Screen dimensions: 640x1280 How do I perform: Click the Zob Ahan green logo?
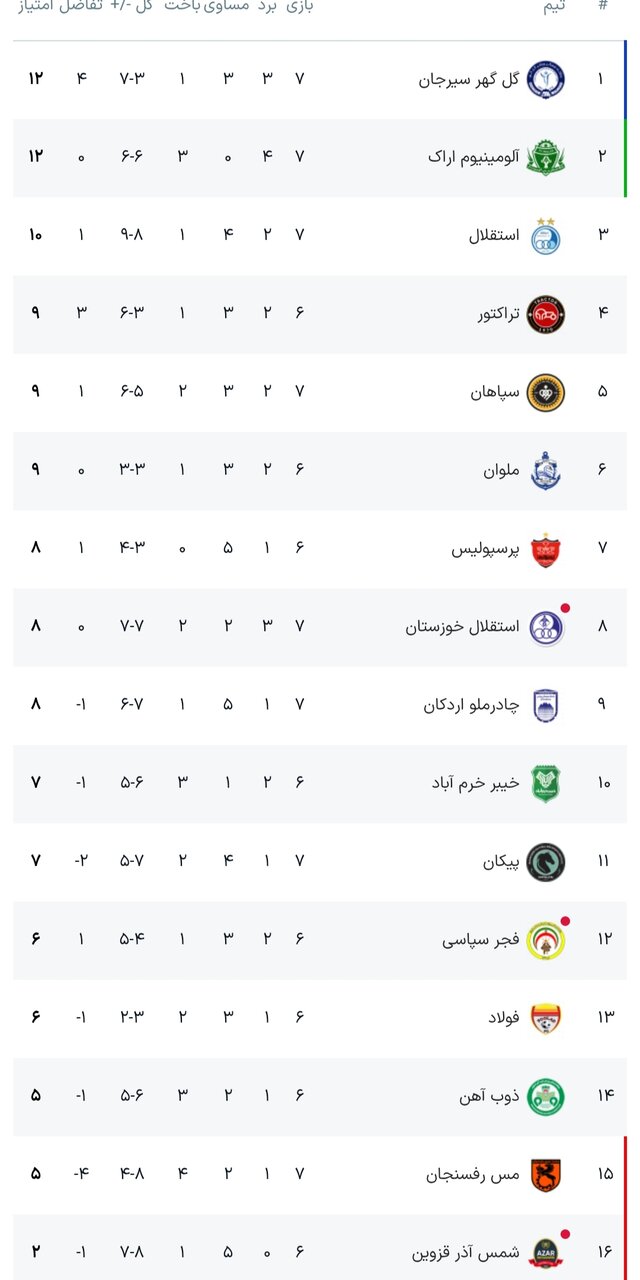(545, 1096)
